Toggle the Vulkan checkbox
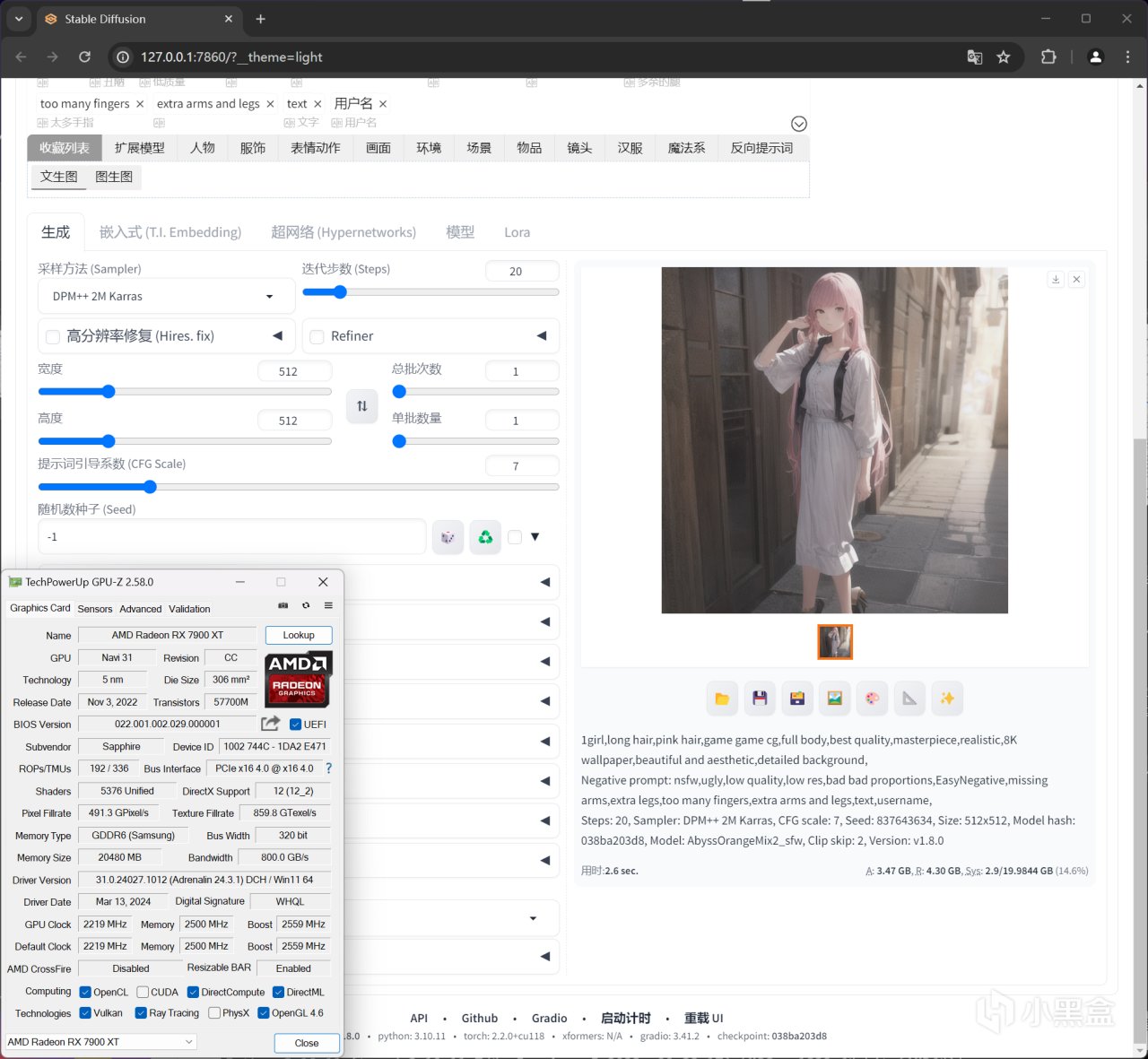Image resolution: width=1148 pixels, height=1059 pixels. [x=85, y=1013]
